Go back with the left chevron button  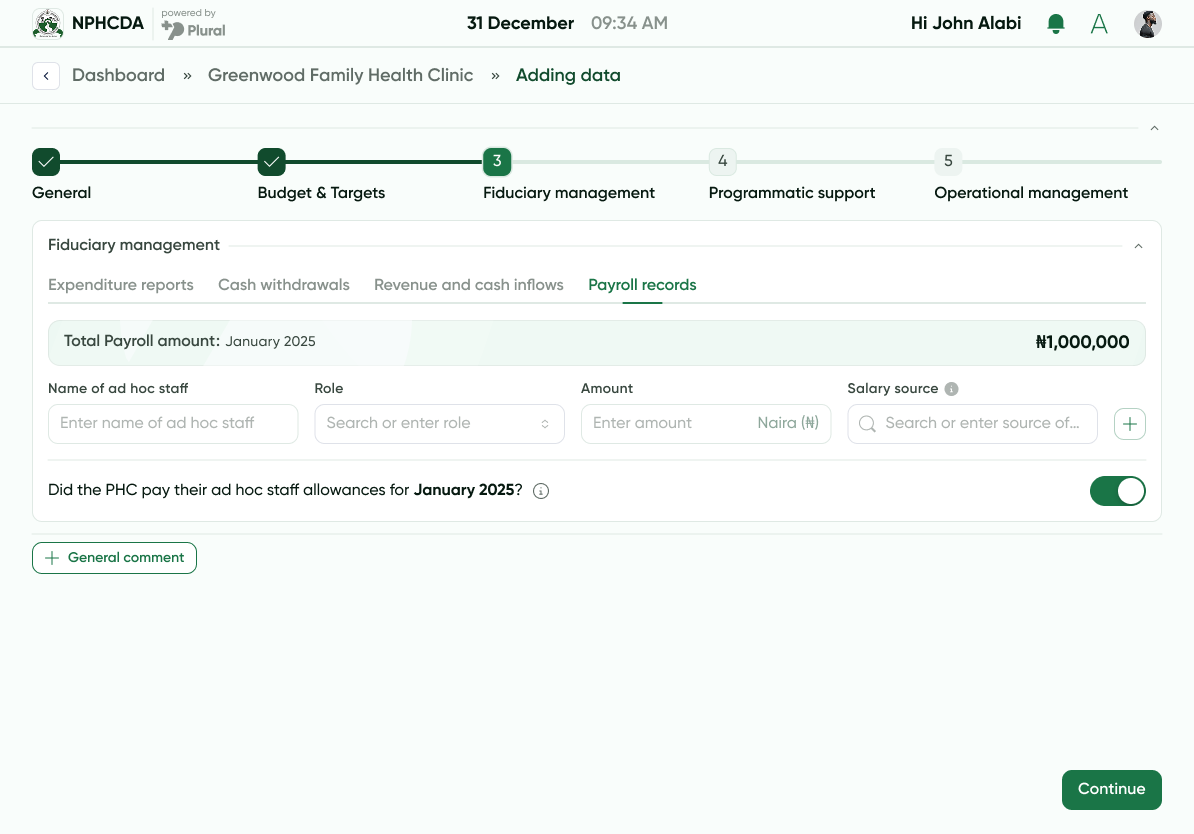tap(46, 75)
